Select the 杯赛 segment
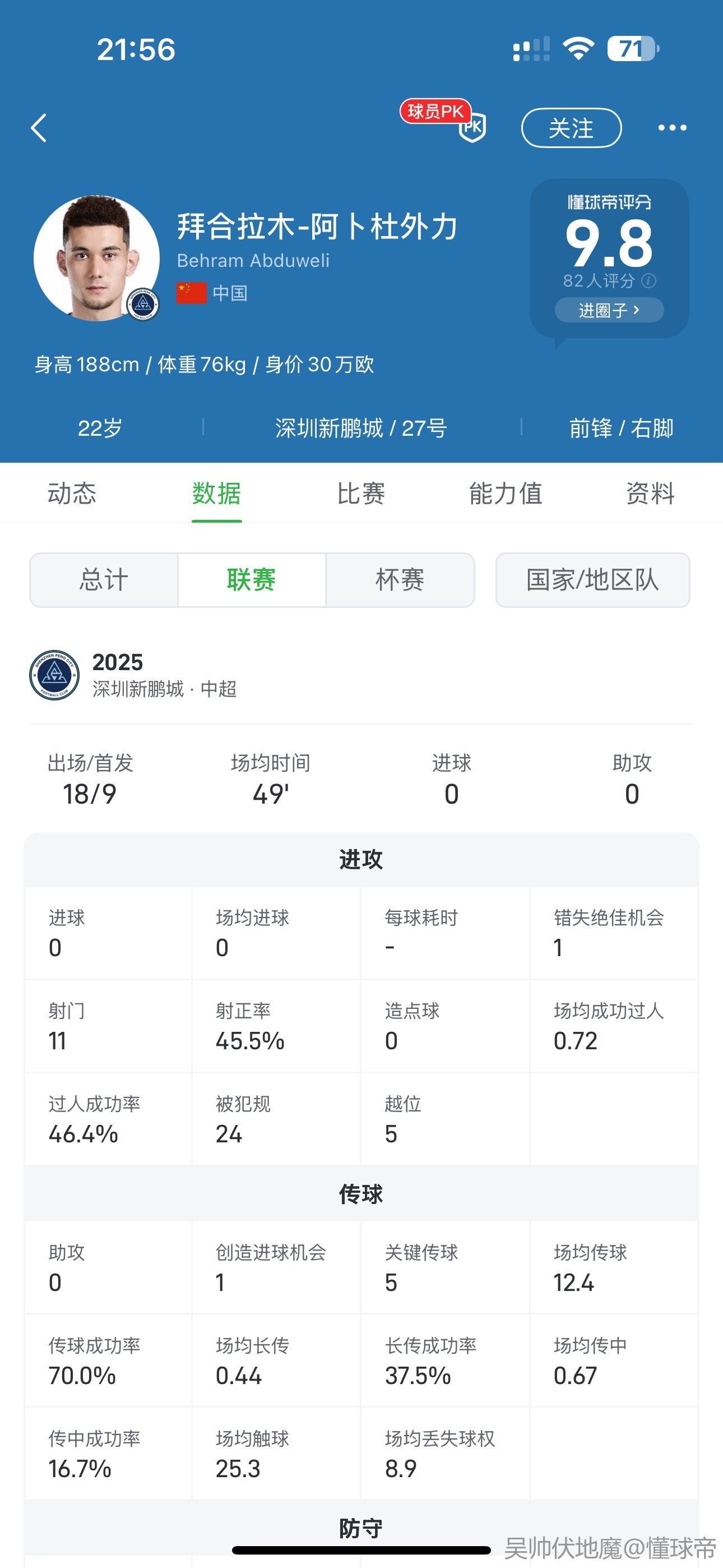Viewport: 723px width, 1568px height. (400, 579)
